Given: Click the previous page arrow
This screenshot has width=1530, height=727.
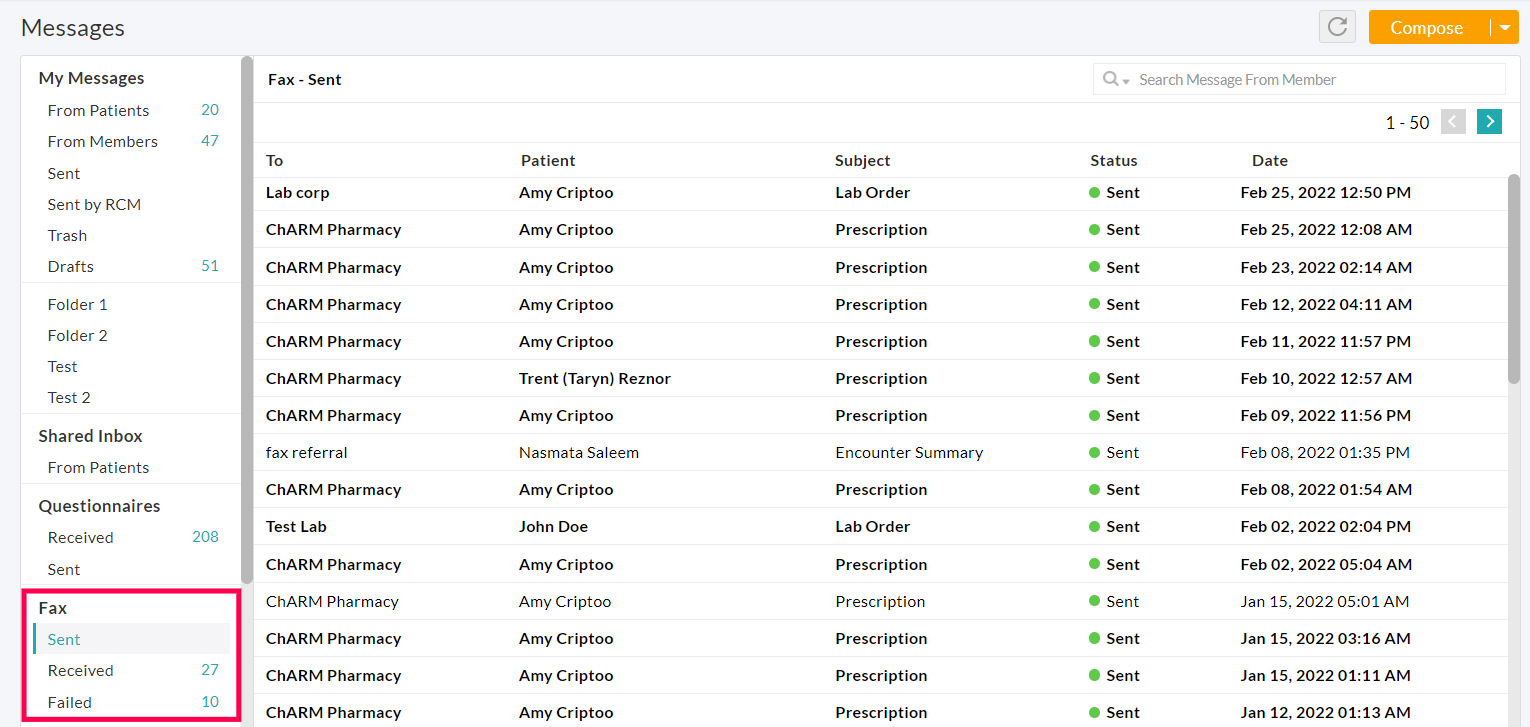Looking at the screenshot, I should click(1453, 122).
